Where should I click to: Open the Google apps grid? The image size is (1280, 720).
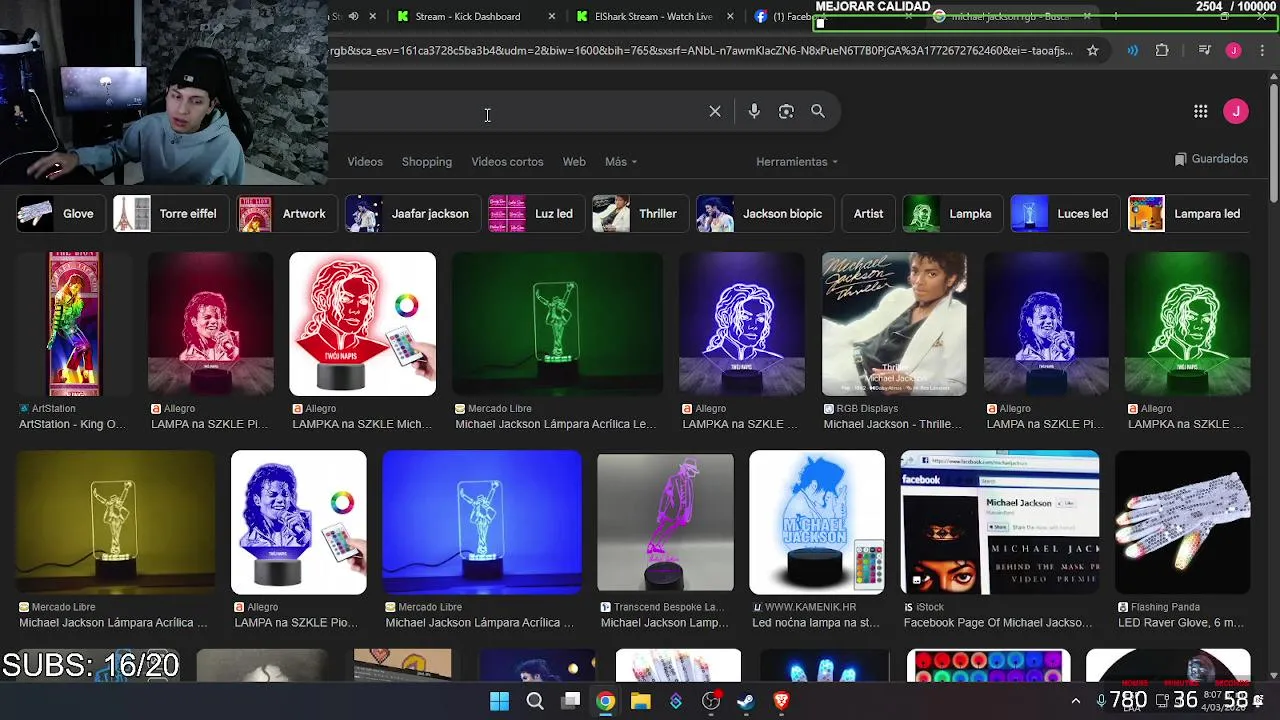pyautogui.click(x=1200, y=112)
